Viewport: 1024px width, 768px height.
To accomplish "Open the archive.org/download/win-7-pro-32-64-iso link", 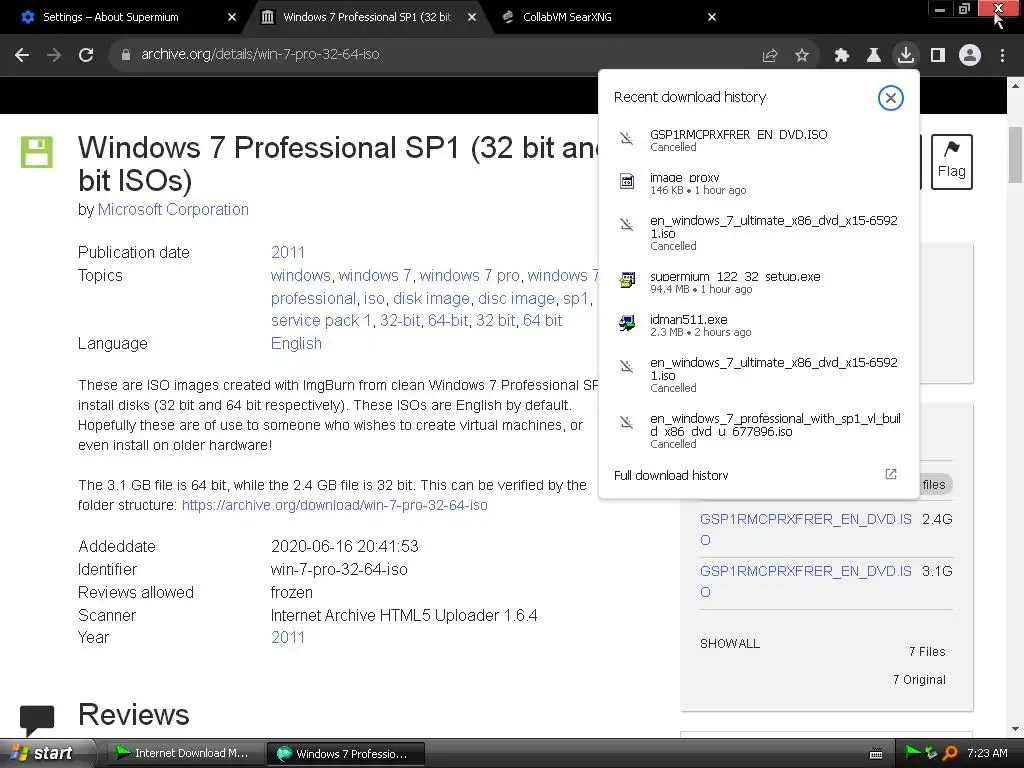I will tap(334, 505).
